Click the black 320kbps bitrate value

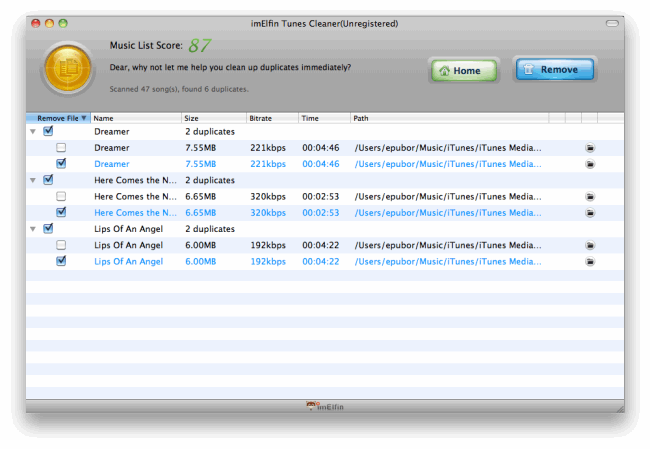tap(268, 197)
